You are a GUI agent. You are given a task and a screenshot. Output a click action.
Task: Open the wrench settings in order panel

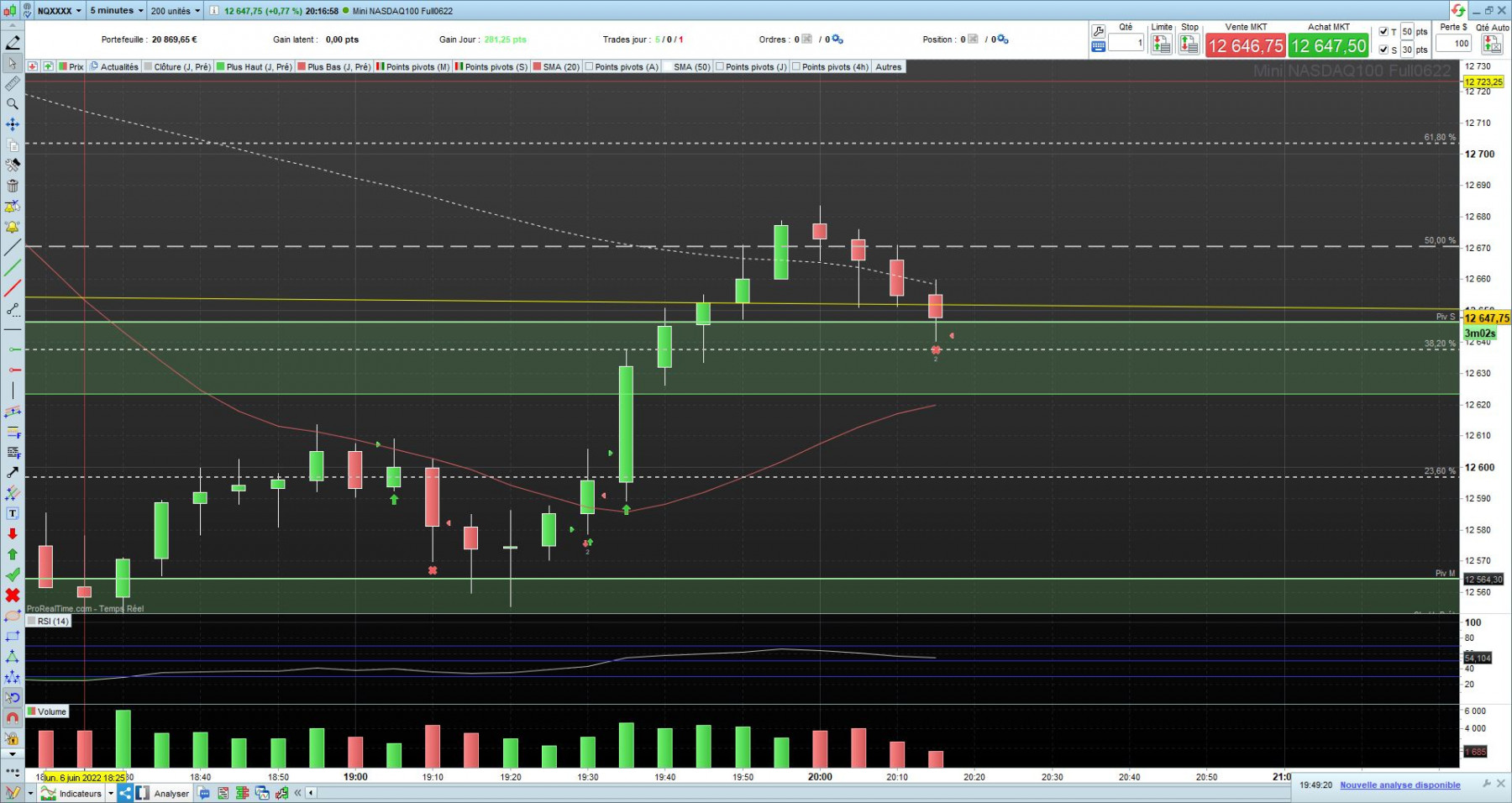coord(1098,31)
